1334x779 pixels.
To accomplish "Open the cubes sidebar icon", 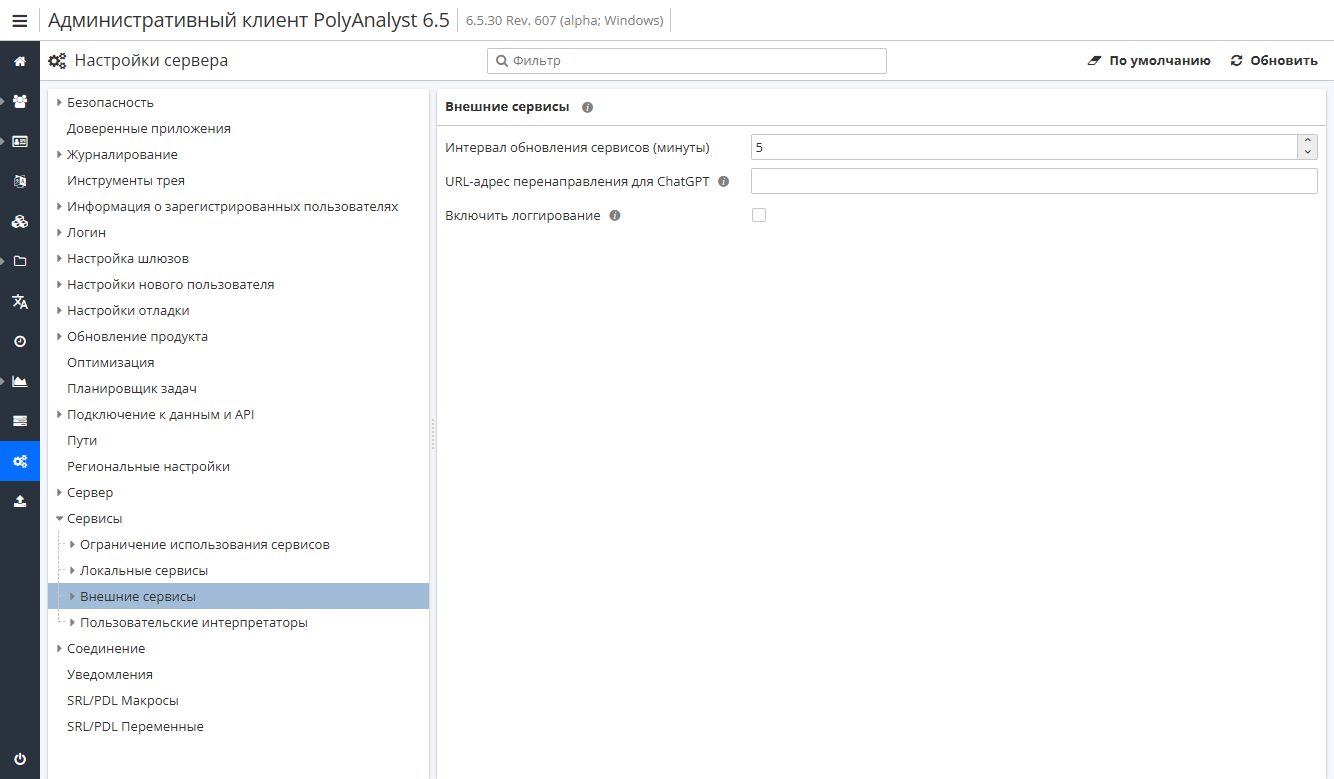I will coord(20,221).
